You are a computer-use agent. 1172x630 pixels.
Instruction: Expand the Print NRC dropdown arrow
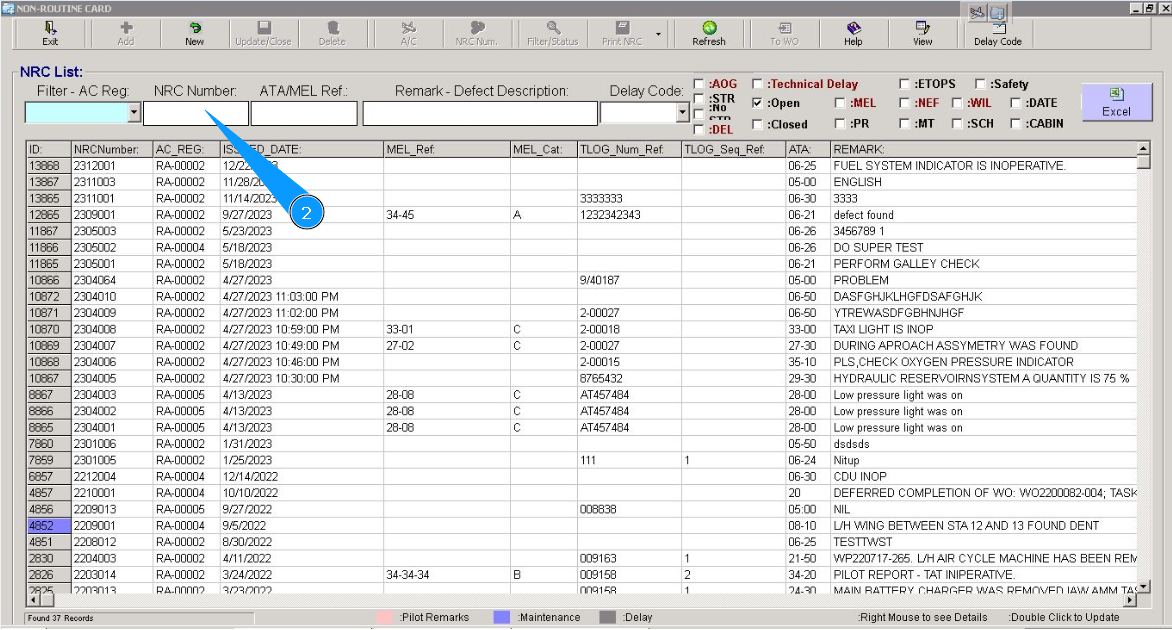point(659,34)
